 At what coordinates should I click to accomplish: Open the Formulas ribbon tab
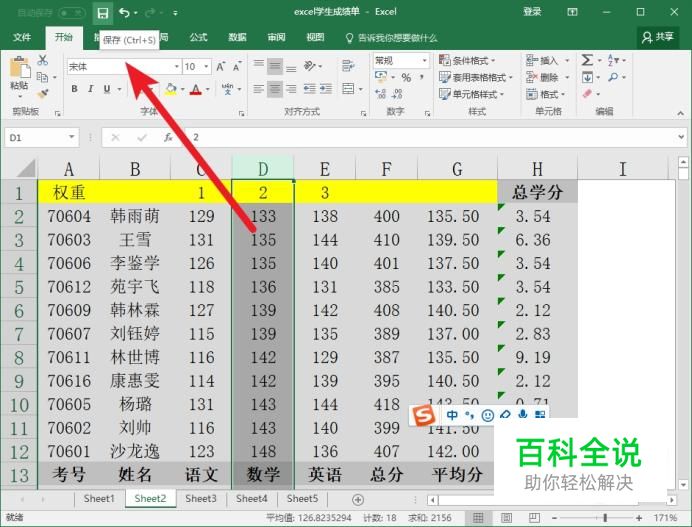(x=199, y=38)
